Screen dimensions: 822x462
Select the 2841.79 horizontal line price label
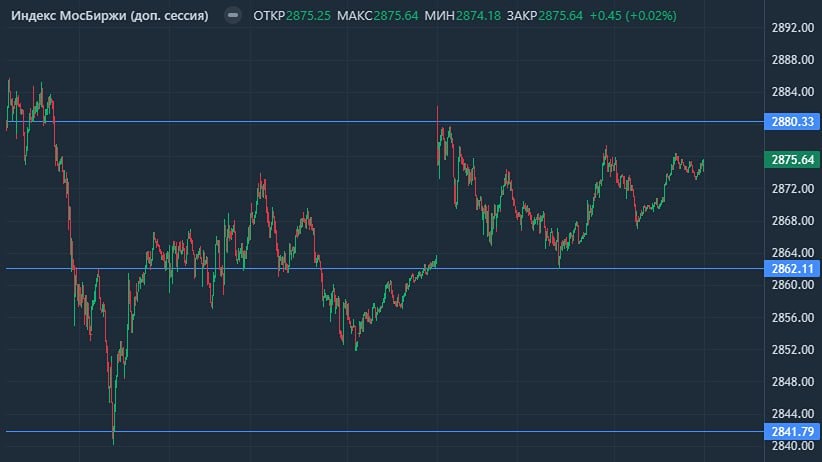(792, 432)
